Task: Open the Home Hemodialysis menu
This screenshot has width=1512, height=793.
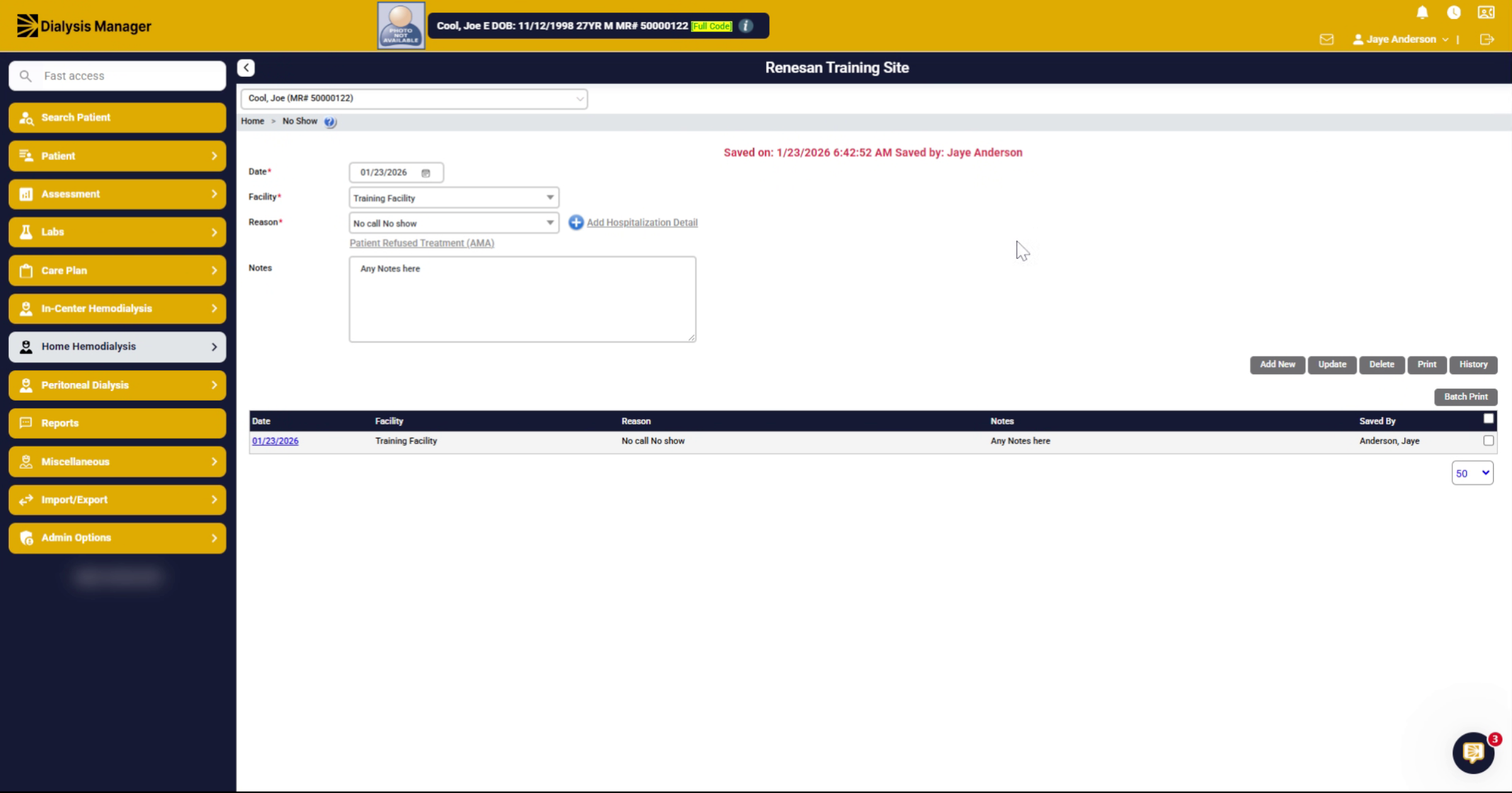Action: (x=117, y=346)
